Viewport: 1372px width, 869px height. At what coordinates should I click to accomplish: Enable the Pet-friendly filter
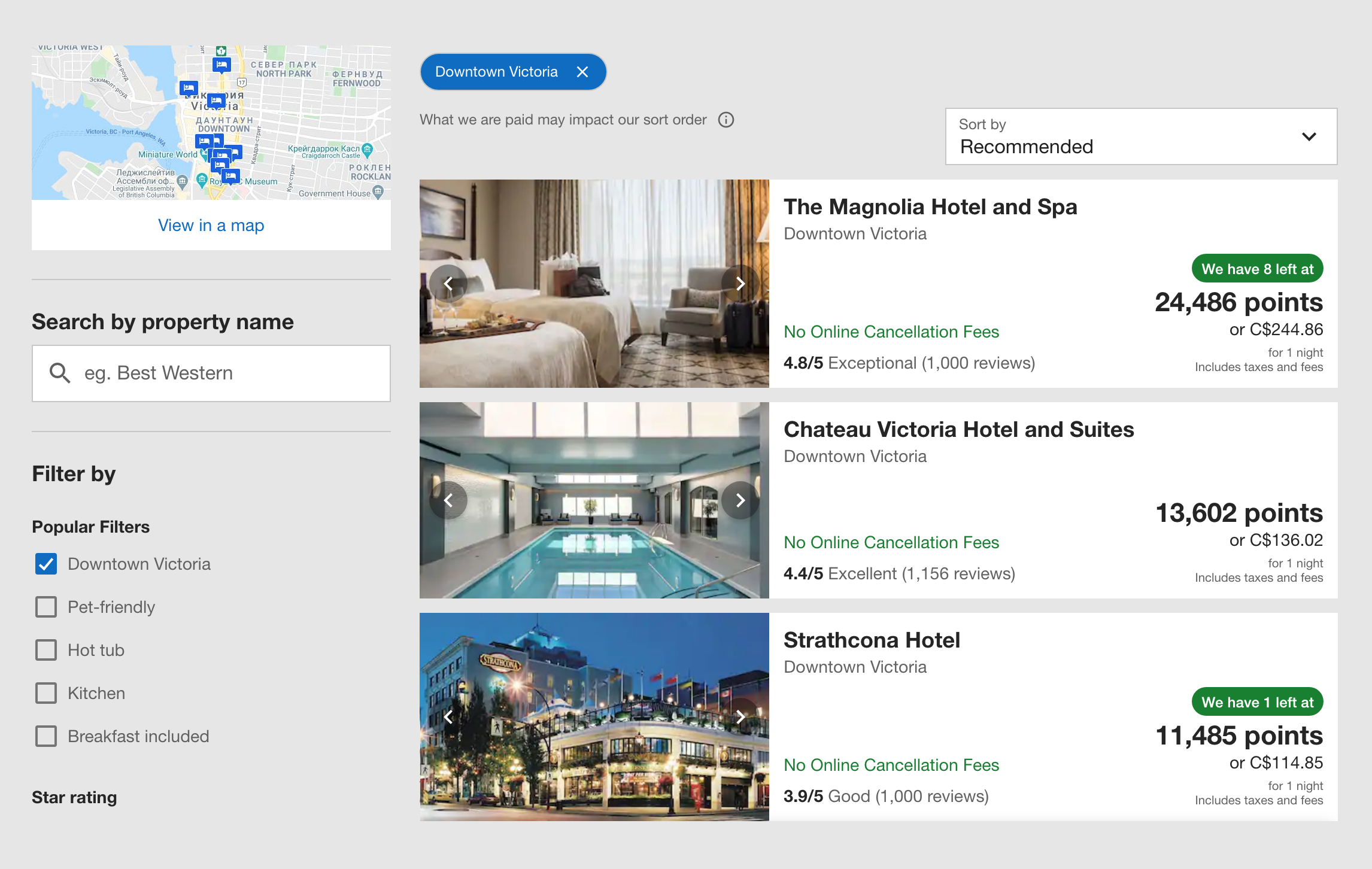tap(46, 607)
